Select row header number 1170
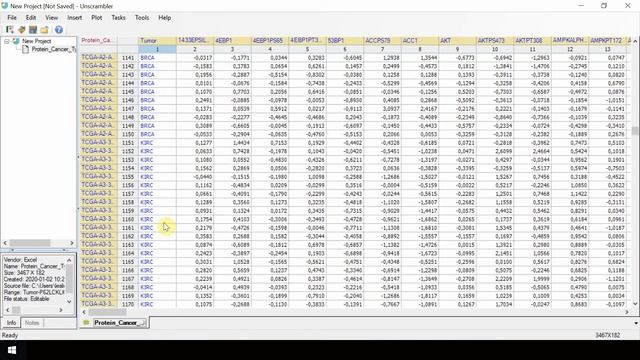The height and width of the screenshot is (360, 640). pyautogui.click(x=128, y=304)
